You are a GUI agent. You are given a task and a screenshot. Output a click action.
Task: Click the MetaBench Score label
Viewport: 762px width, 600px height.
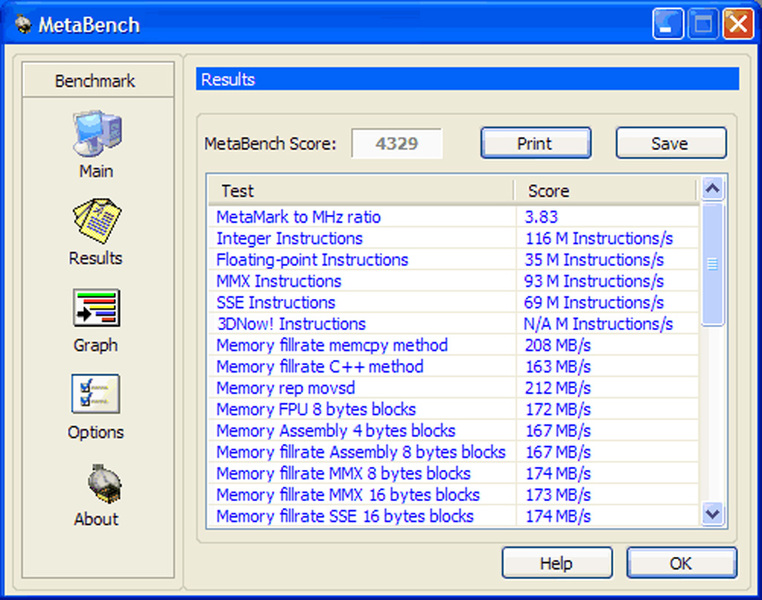point(270,144)
